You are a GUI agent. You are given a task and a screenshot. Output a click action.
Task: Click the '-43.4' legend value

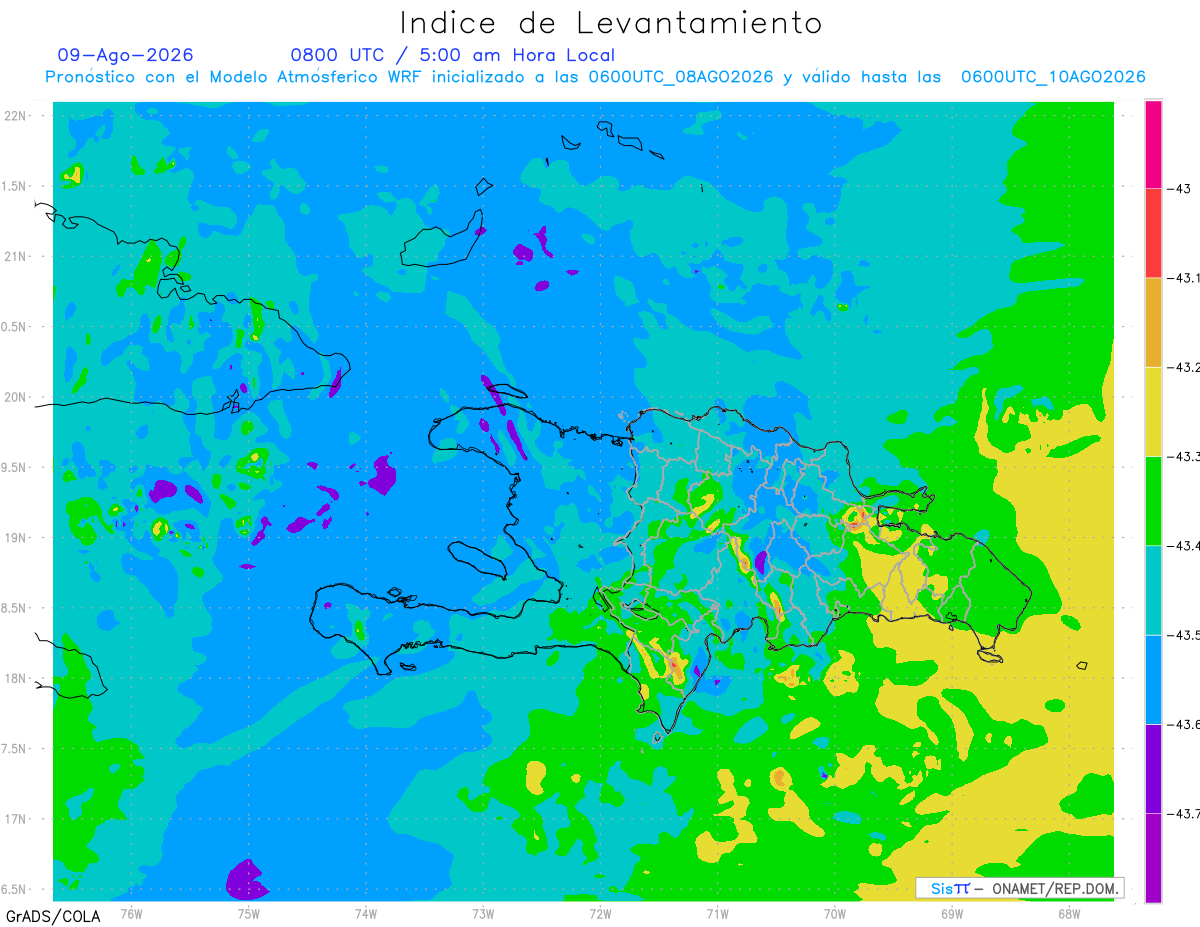(x=1182, y=545)
